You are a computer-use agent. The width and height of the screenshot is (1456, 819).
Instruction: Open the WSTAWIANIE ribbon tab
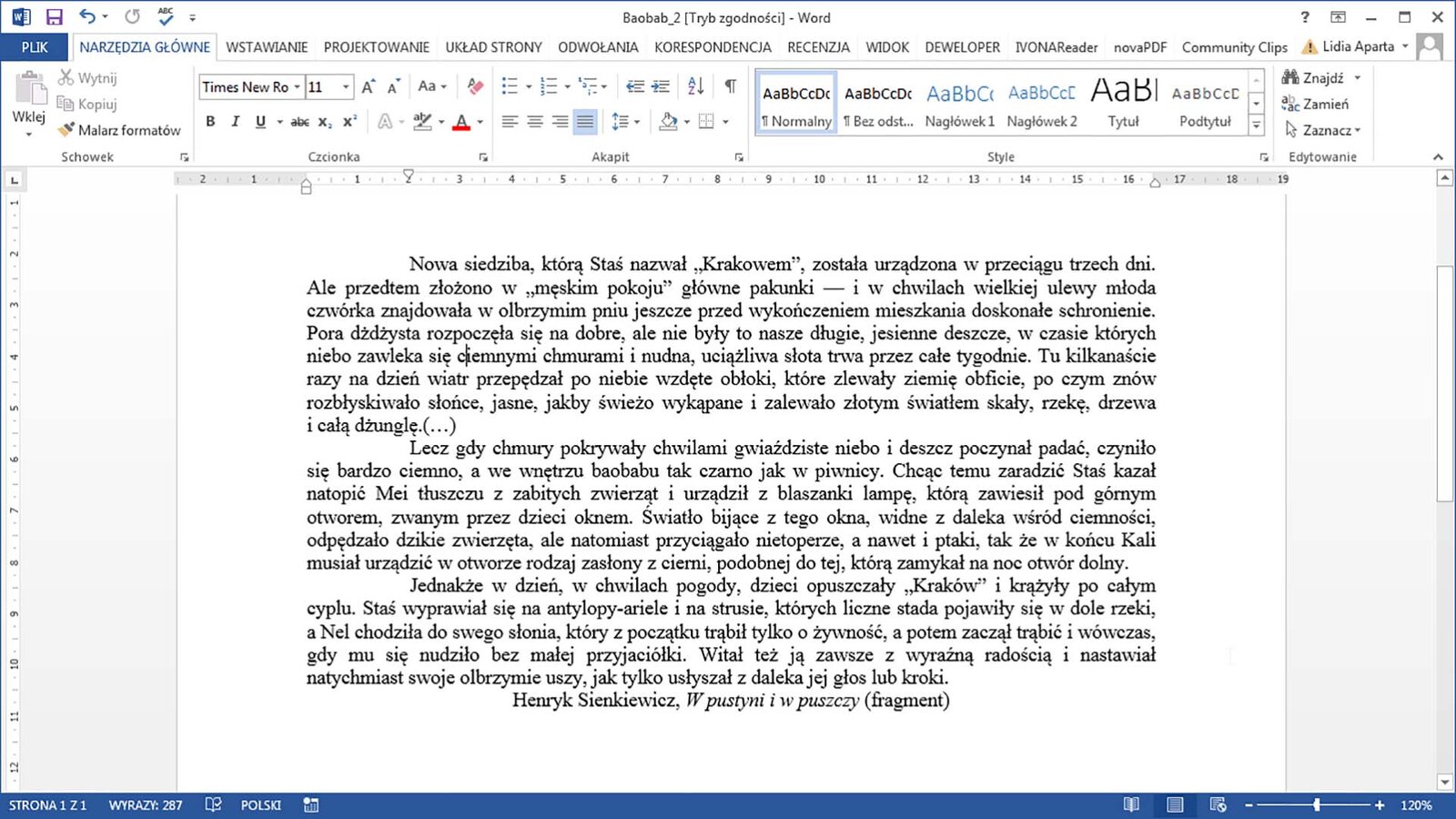[267, 47]
